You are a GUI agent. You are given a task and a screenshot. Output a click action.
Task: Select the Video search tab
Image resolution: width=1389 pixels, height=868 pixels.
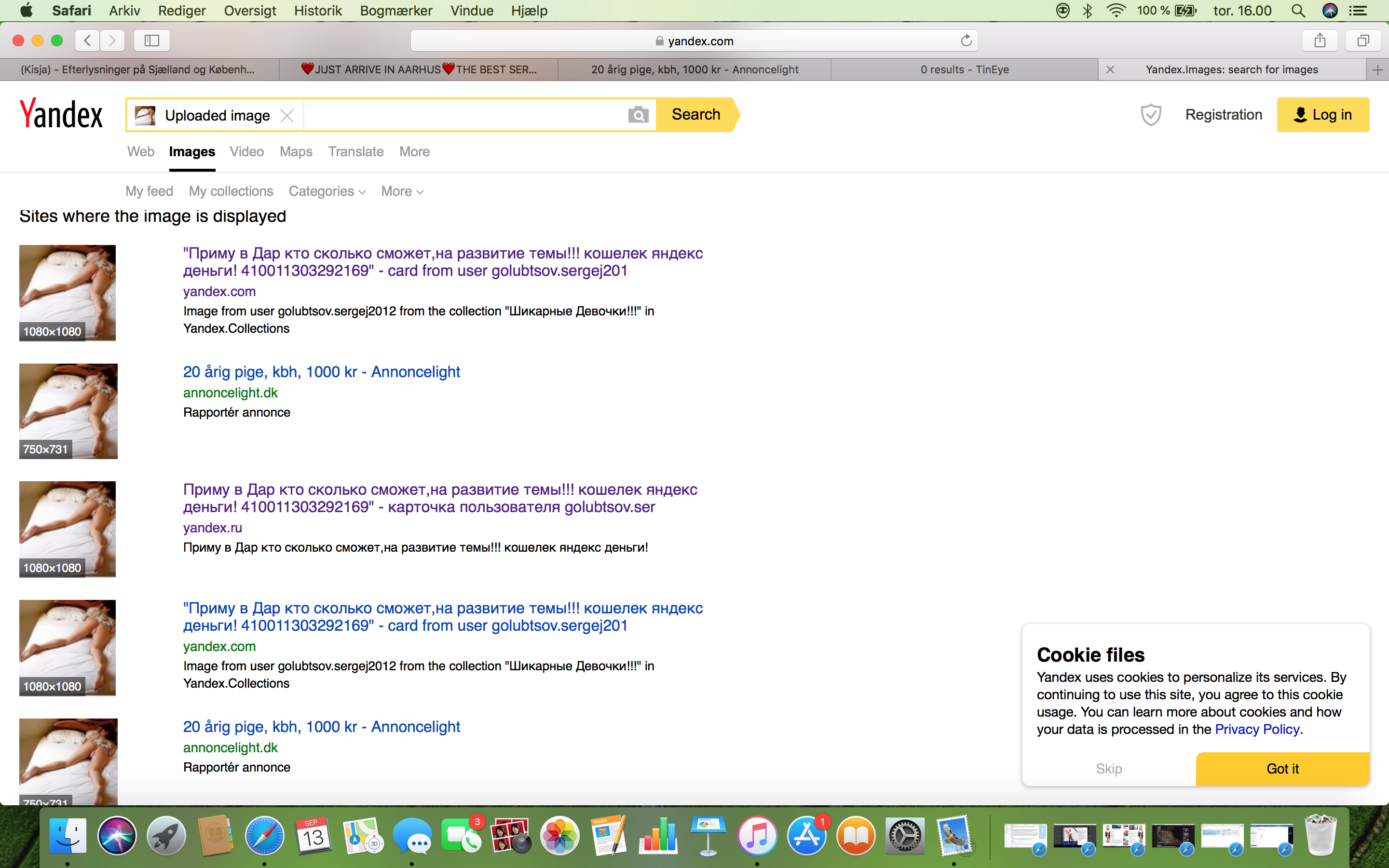coord(247,151)
